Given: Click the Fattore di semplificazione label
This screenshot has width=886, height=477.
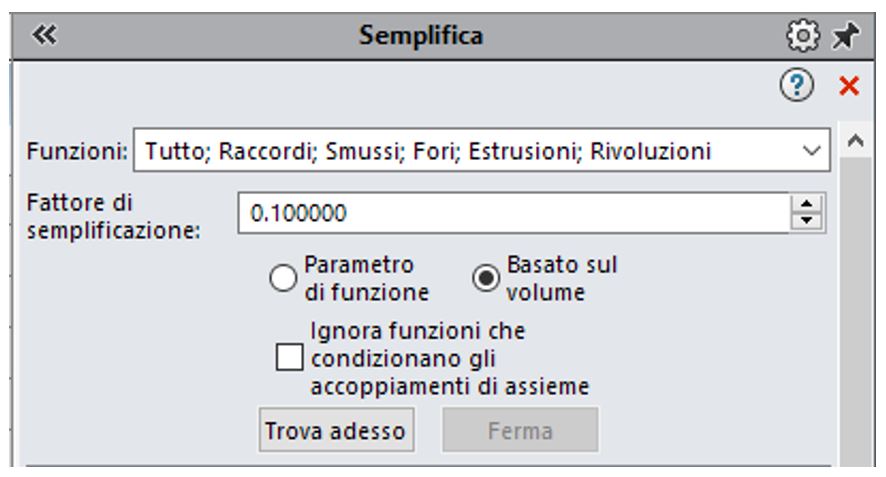Looking at the screenshot, I should [113, 216].
